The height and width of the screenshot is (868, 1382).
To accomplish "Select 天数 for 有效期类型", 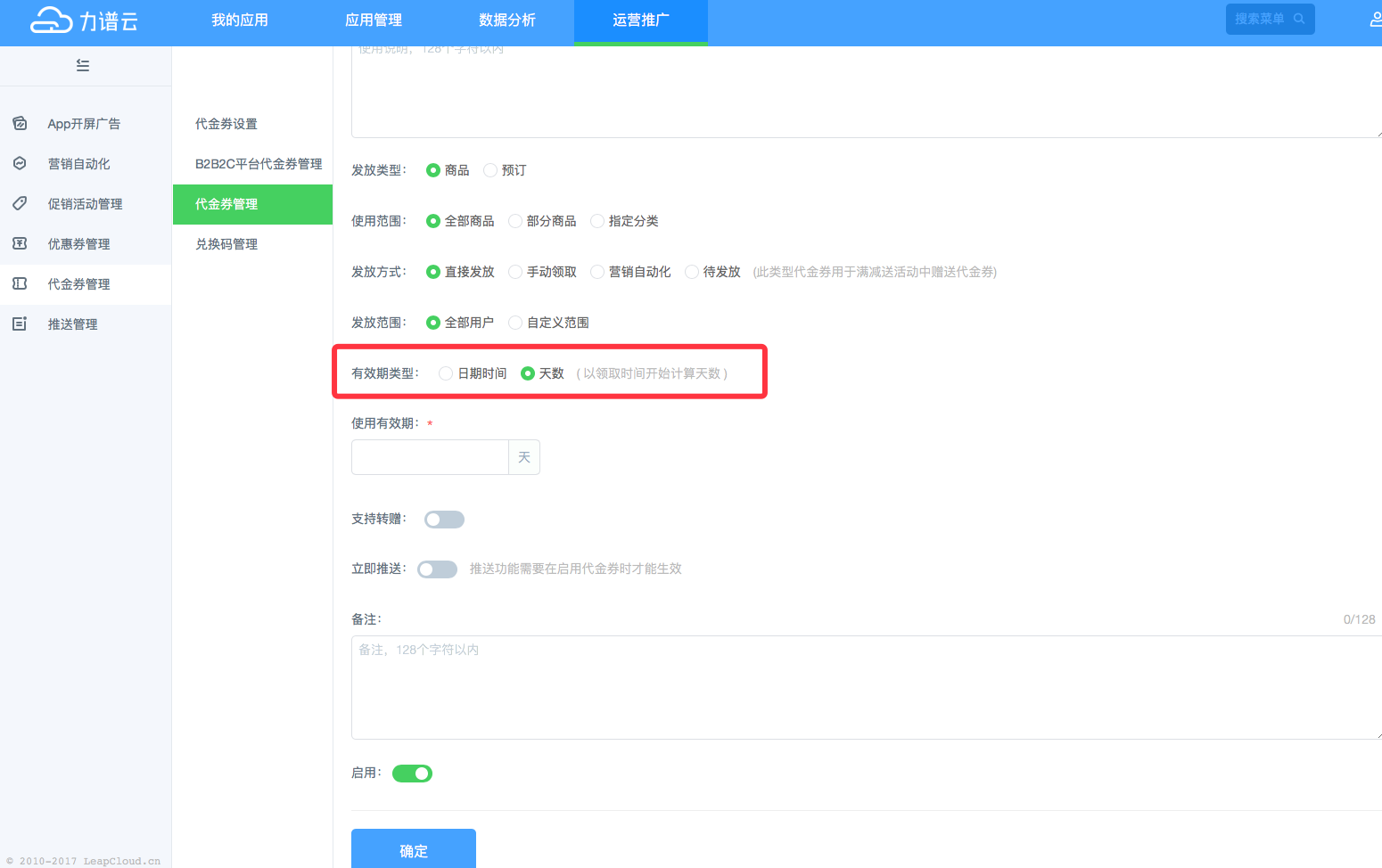I will [528, 373].
